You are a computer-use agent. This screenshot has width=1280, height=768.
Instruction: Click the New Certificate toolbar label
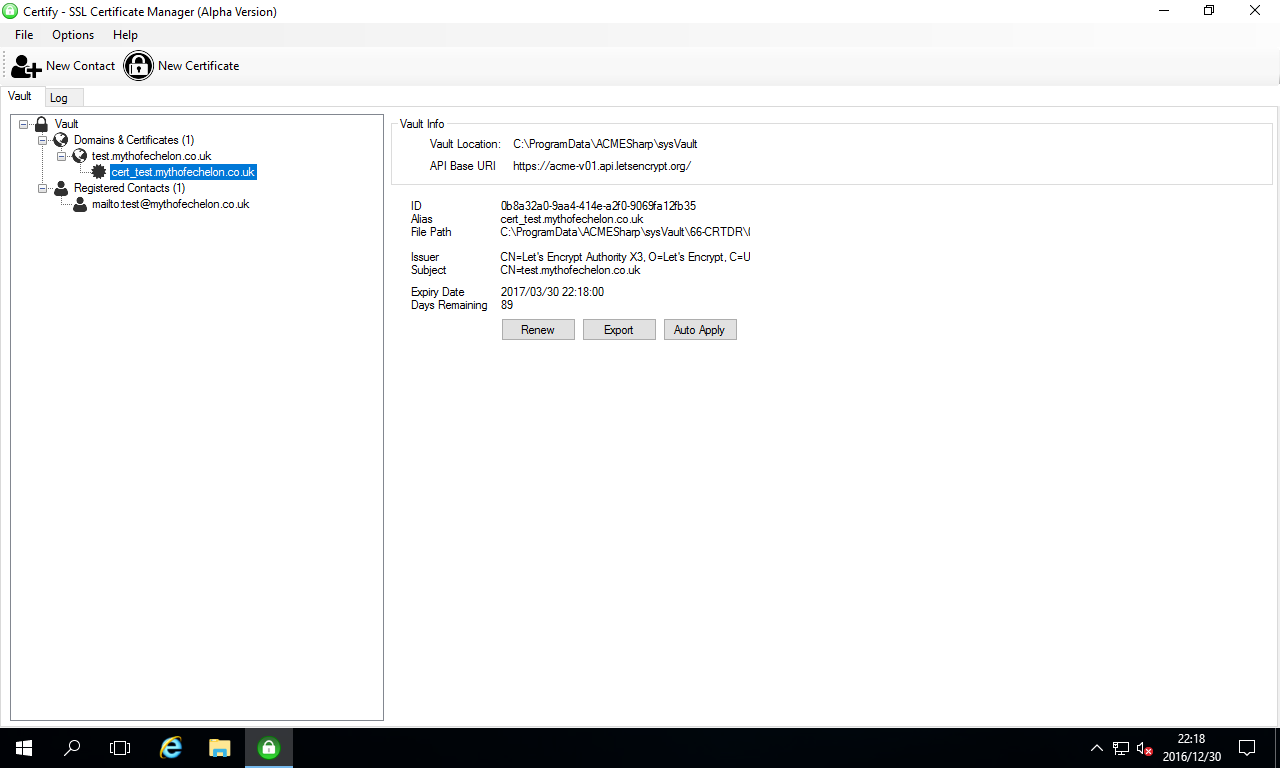(x=199, y=66)
